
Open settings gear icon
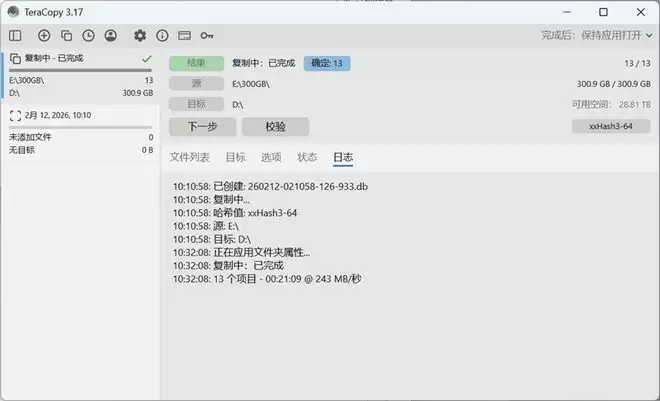(140, 36)
